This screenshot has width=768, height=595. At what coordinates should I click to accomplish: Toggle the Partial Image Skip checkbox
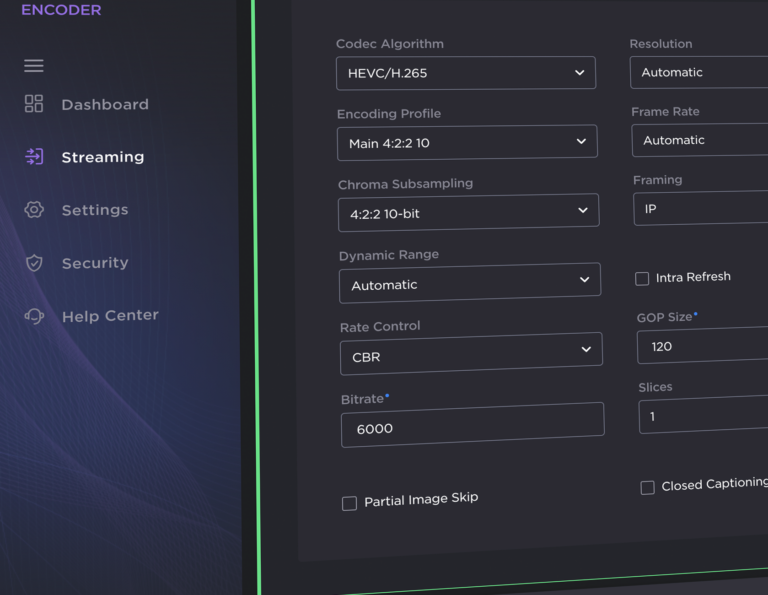[x=349, y=503]
